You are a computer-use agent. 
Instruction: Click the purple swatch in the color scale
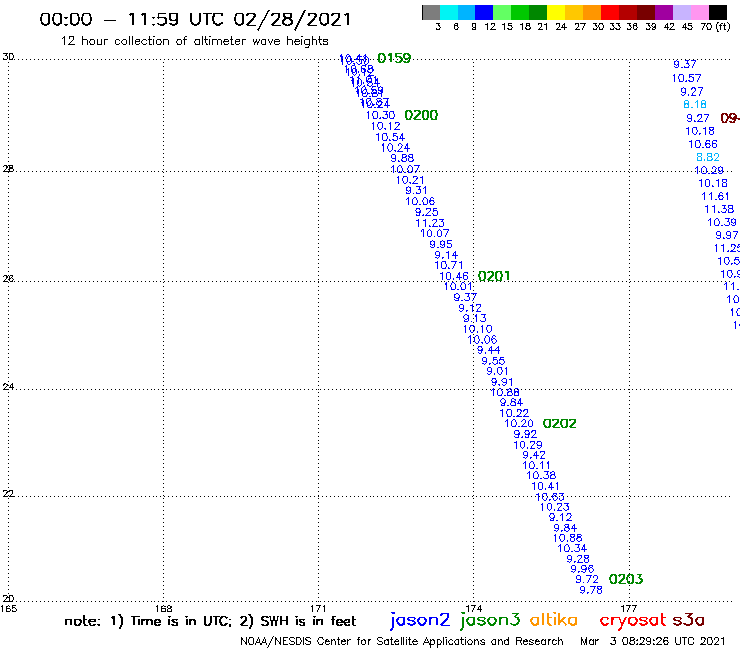tap(664, 12)
